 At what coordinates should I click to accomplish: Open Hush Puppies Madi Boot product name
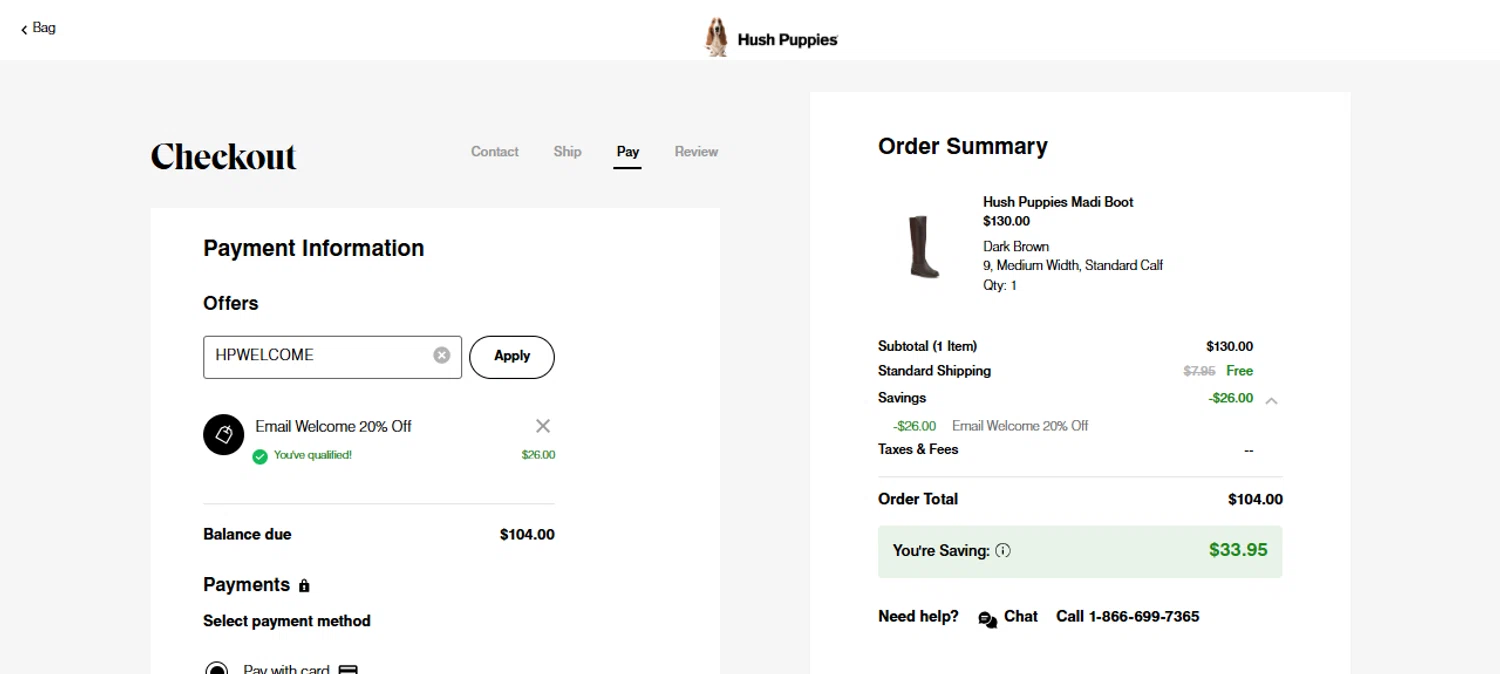[x=1058, y=202]
